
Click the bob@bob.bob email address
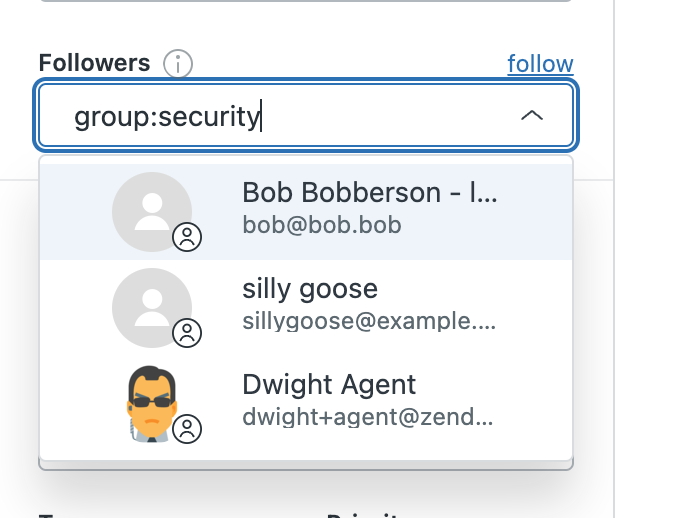(x=322, y=224)
